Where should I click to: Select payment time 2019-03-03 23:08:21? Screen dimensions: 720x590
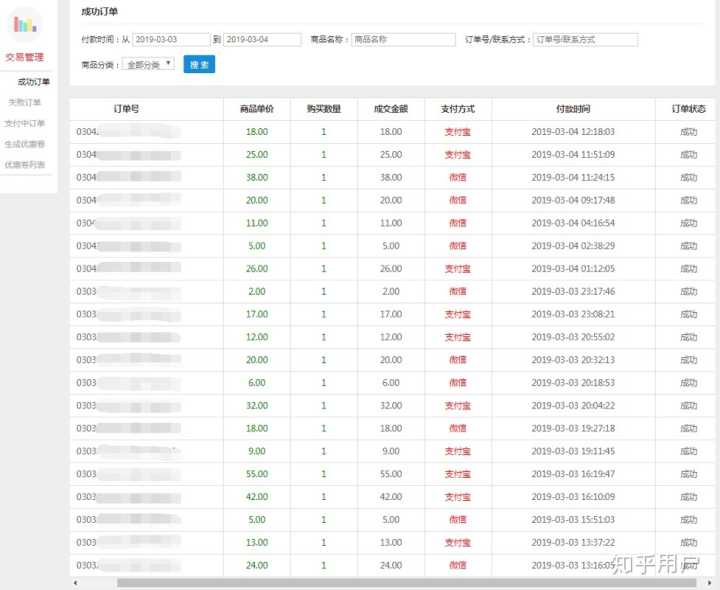[573, 314]
